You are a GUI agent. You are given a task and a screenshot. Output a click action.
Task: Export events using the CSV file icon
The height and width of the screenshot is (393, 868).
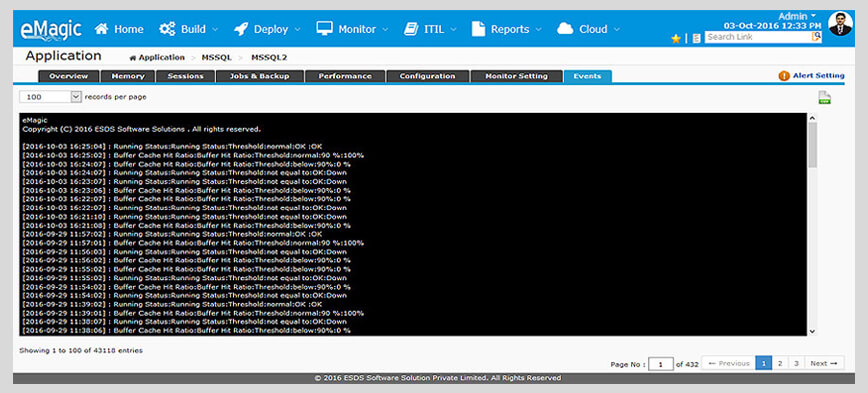(825, 97)
